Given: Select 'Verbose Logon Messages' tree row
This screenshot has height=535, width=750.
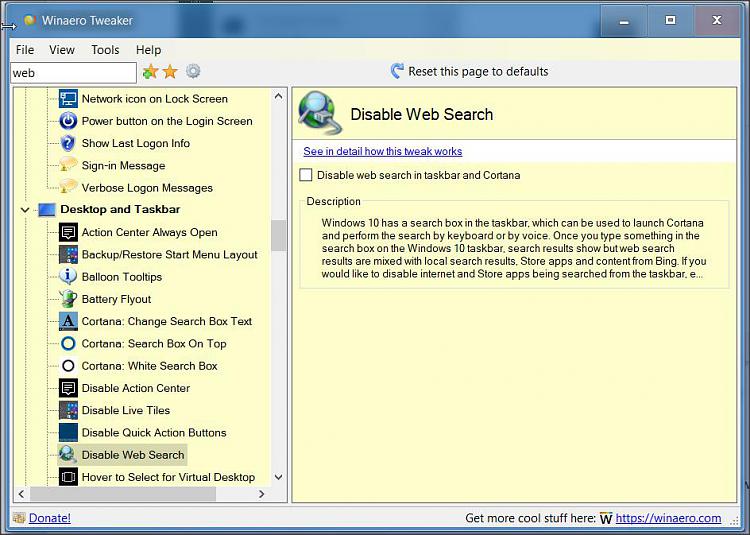Looking at the screenshot, I should (x=147, y=188).
